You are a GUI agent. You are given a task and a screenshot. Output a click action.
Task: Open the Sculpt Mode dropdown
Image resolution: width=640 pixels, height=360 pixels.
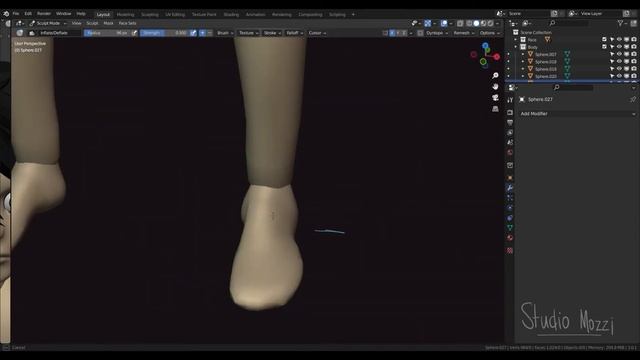[x=48, y=23]
